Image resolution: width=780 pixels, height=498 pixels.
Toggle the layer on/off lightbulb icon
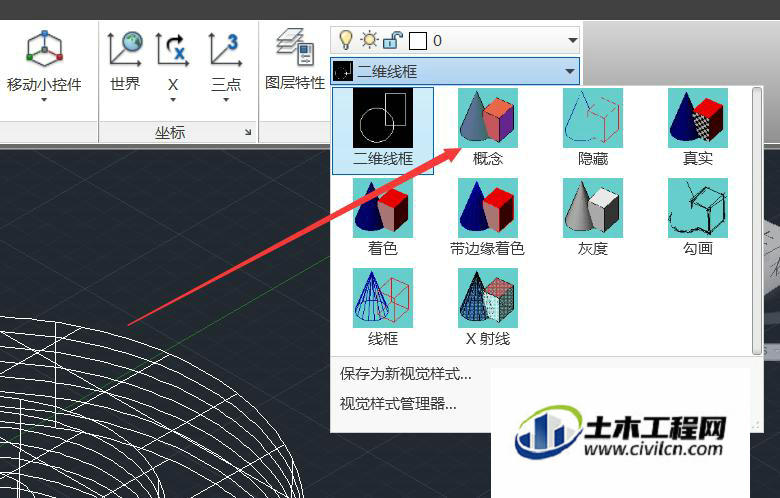pyautogui.click(x=345, y=40)
